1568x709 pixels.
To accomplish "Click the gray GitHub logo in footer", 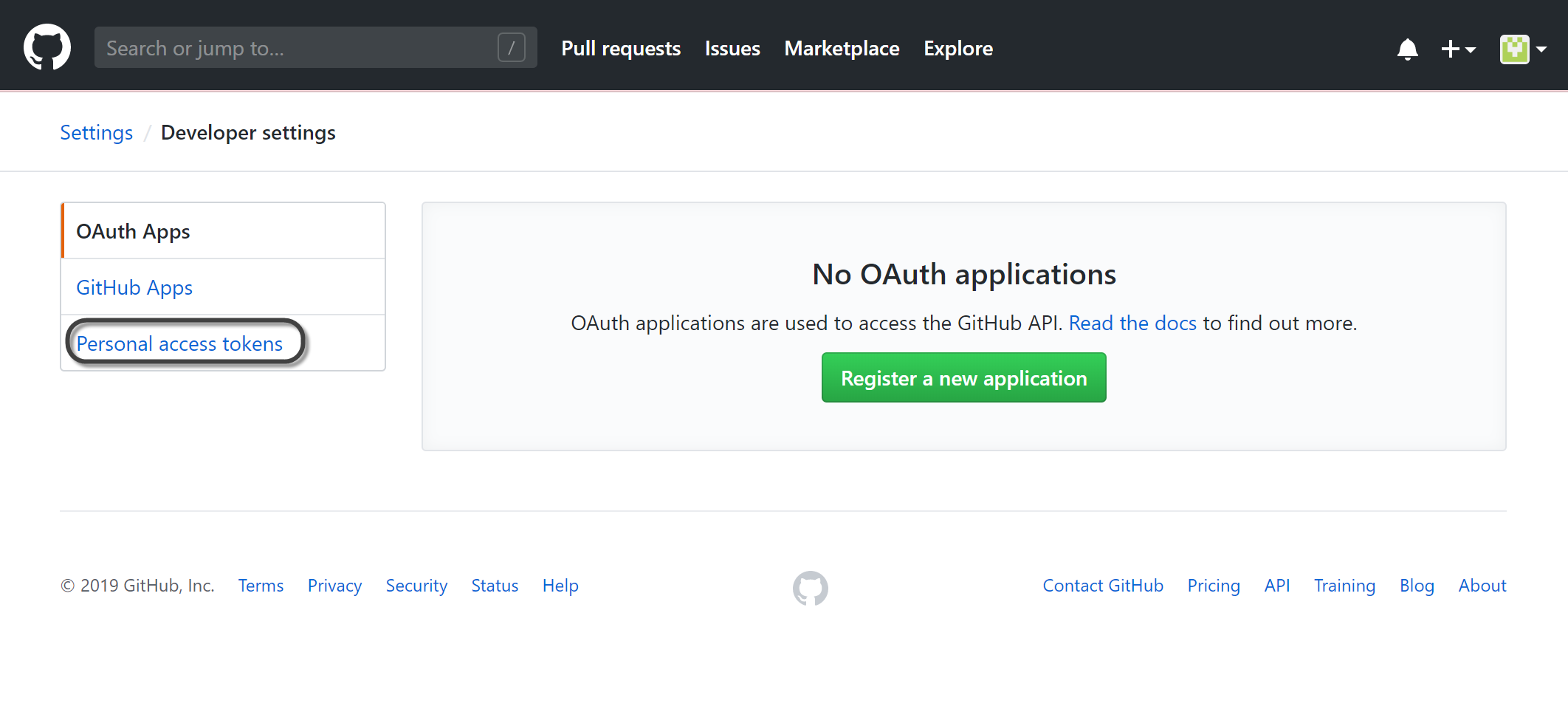I will coord(810,588).
